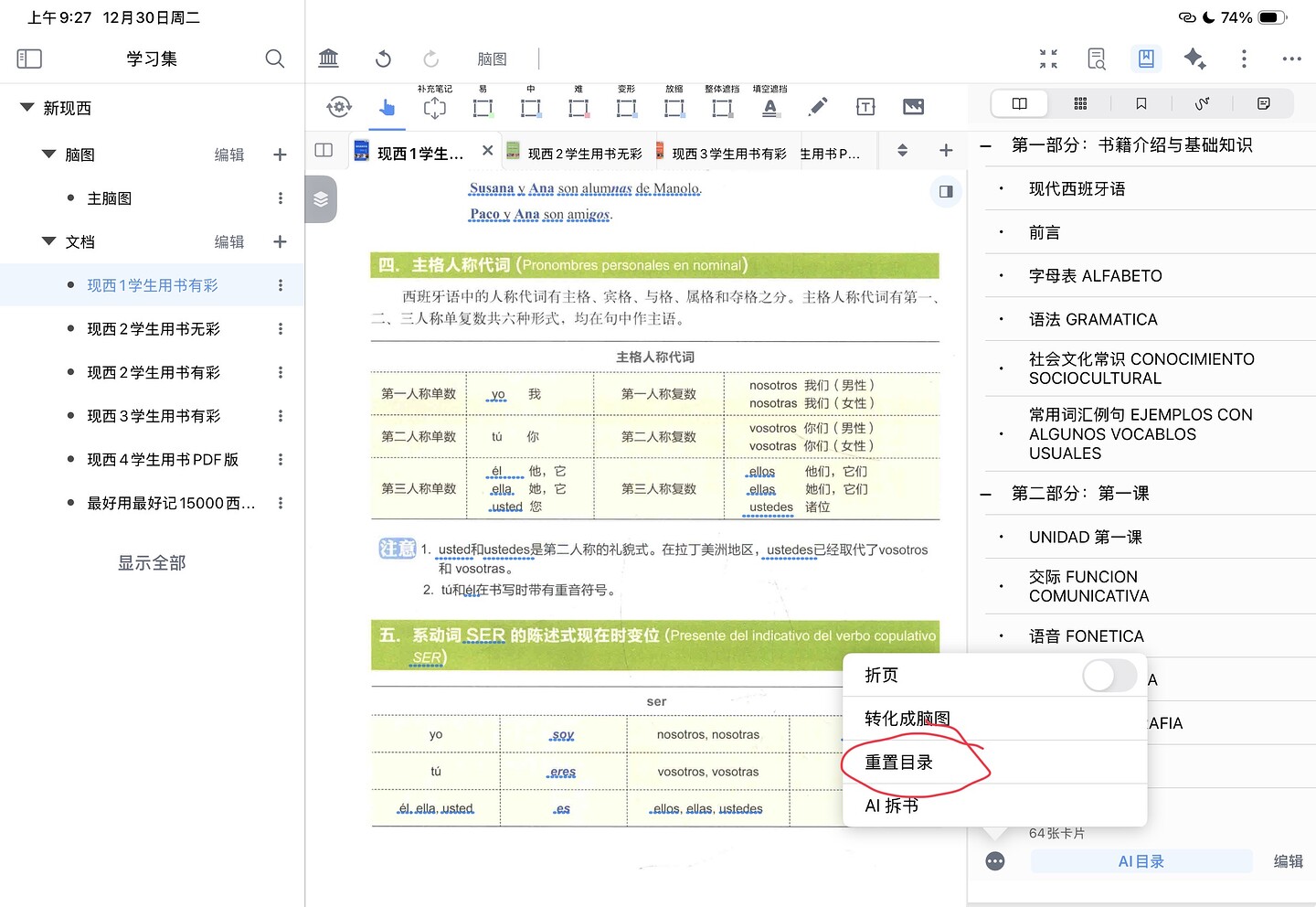Open 现西3学生用书有彩 document in sidebar

(x=154, y=416)
